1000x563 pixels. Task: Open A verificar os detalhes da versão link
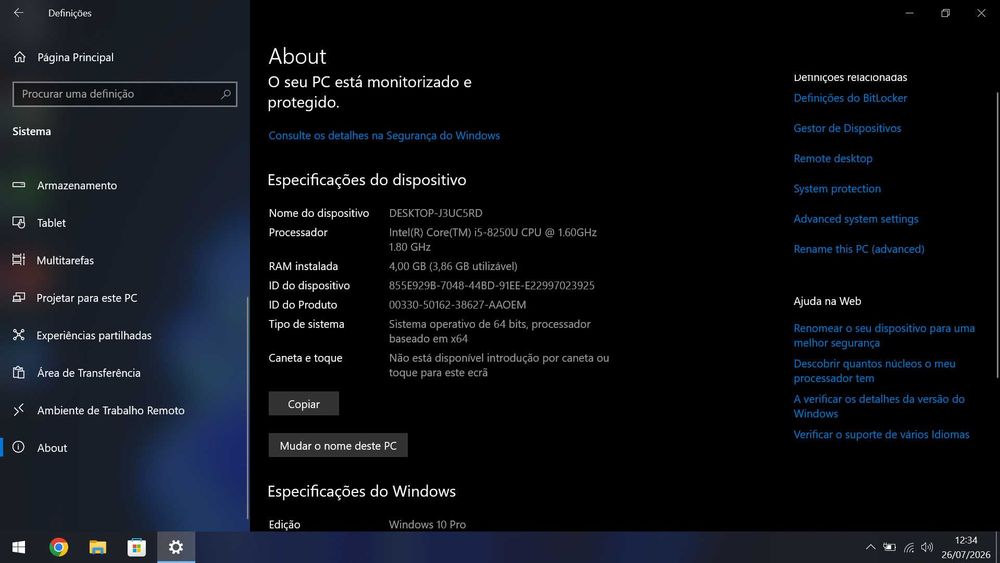point(879,406)
